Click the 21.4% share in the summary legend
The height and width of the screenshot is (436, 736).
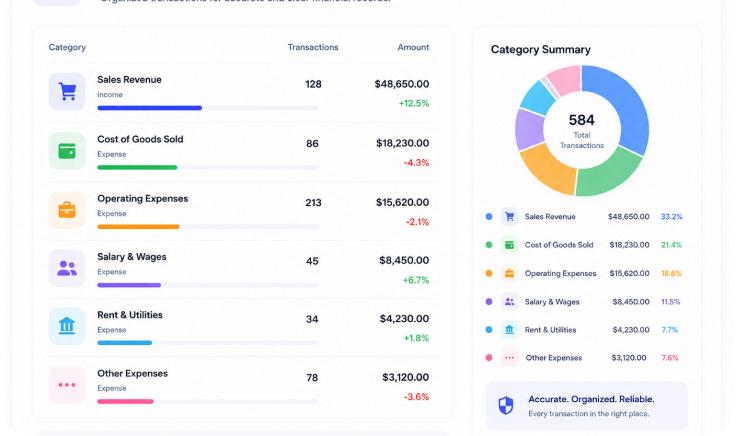click(x=671, y=245)
